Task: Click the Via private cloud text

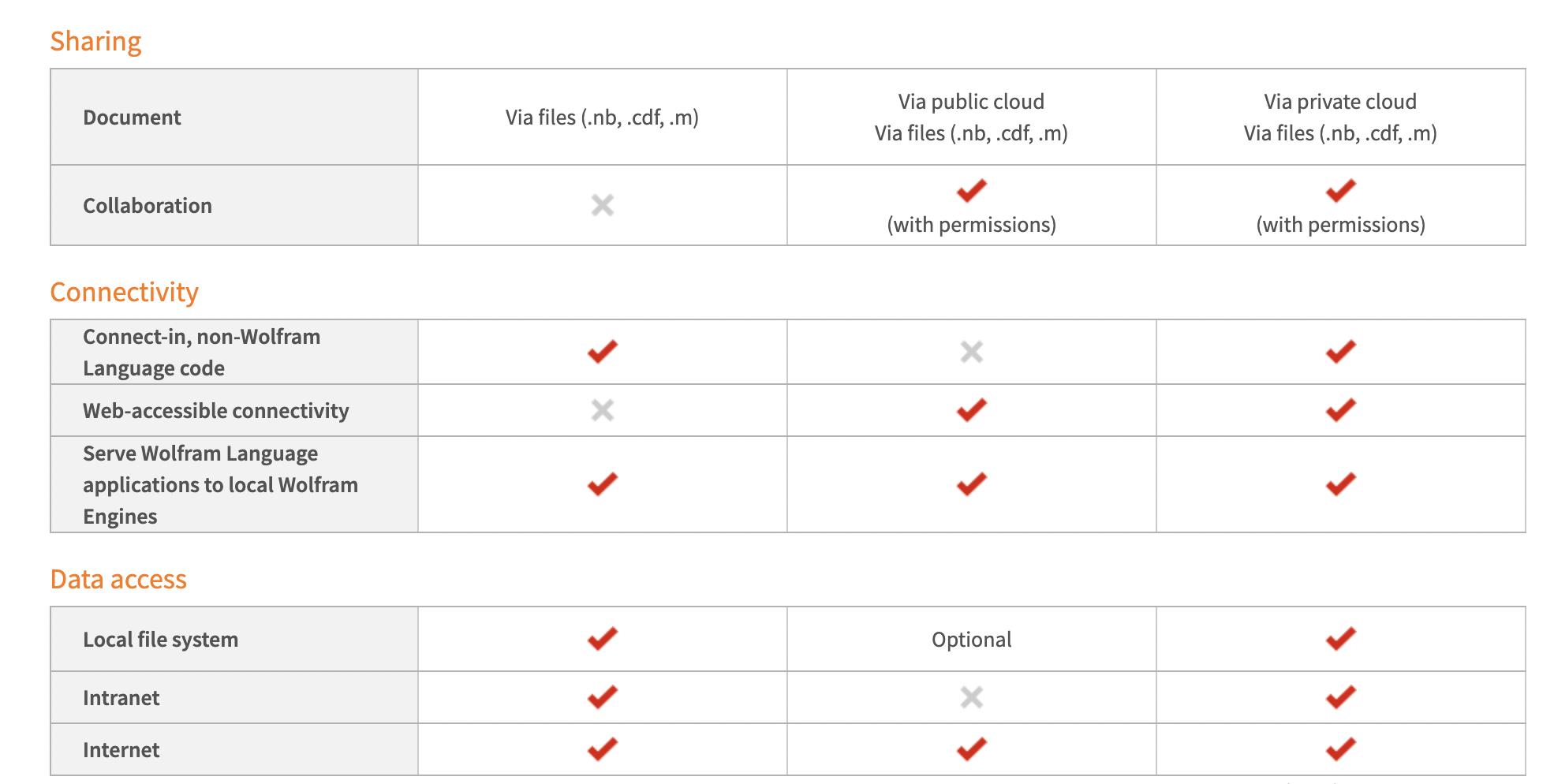Action: 1340,102
